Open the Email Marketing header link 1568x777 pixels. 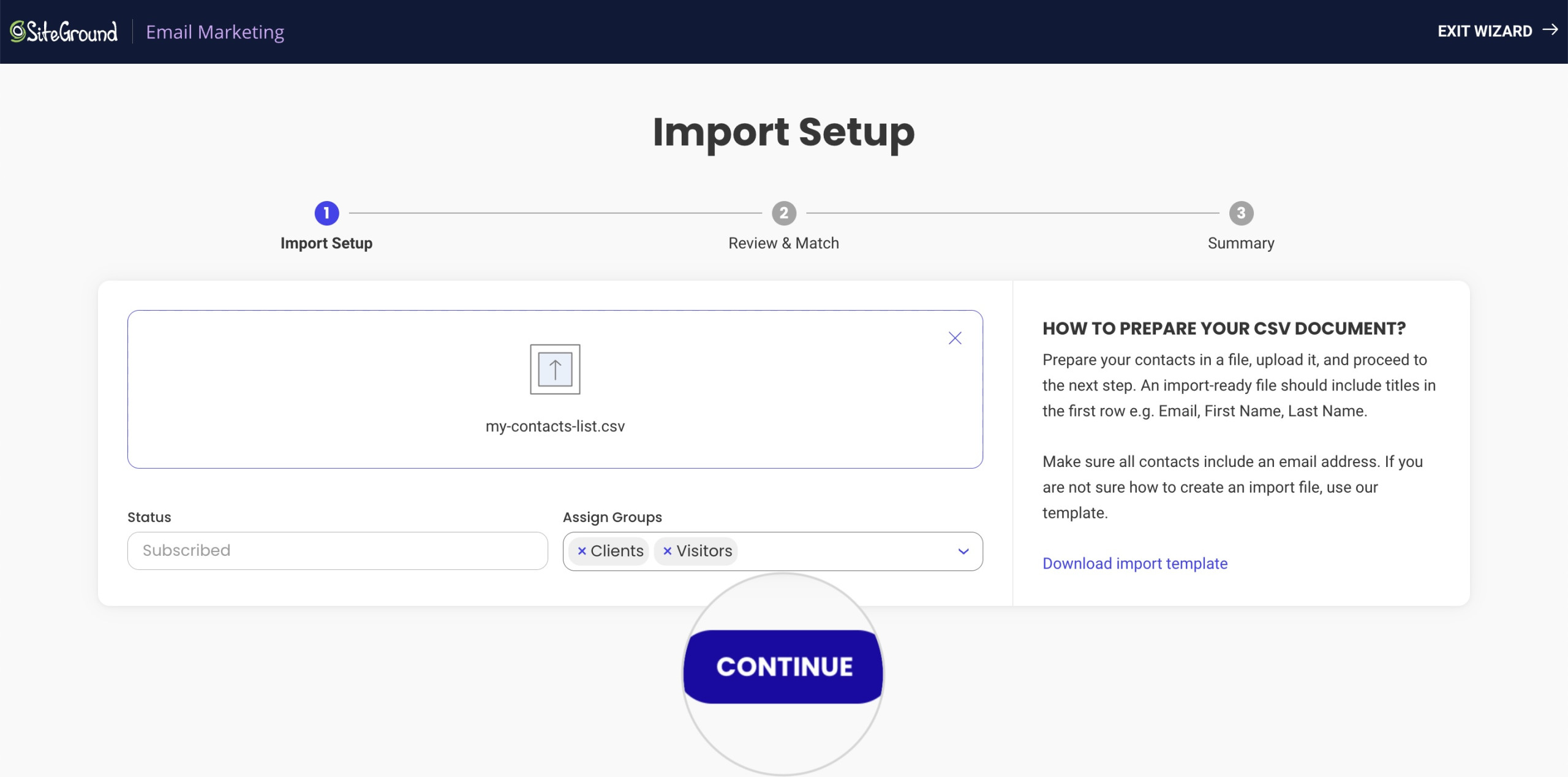tap(215, 32)
